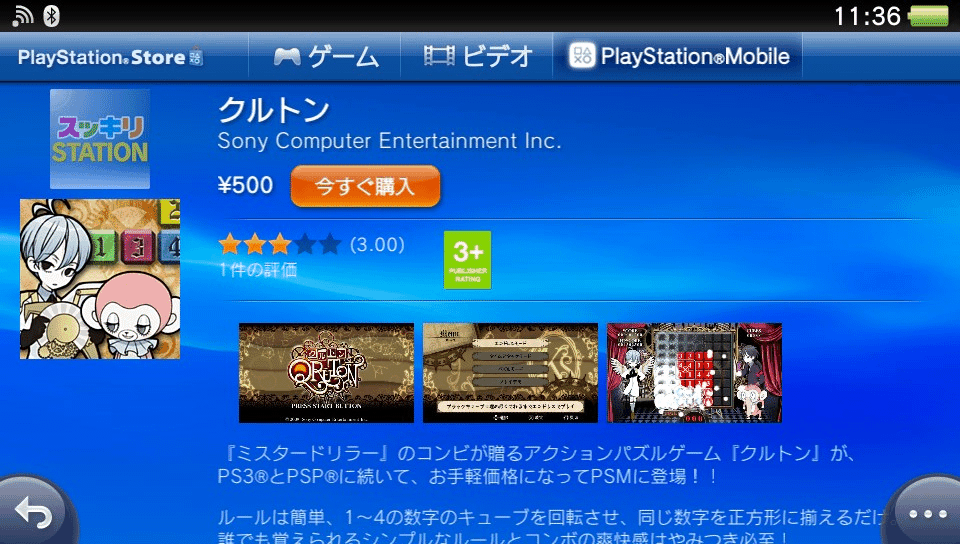Screen dimensions: 960x544
Task: Switch to the ビデオ tab
Action: (478, 57)
